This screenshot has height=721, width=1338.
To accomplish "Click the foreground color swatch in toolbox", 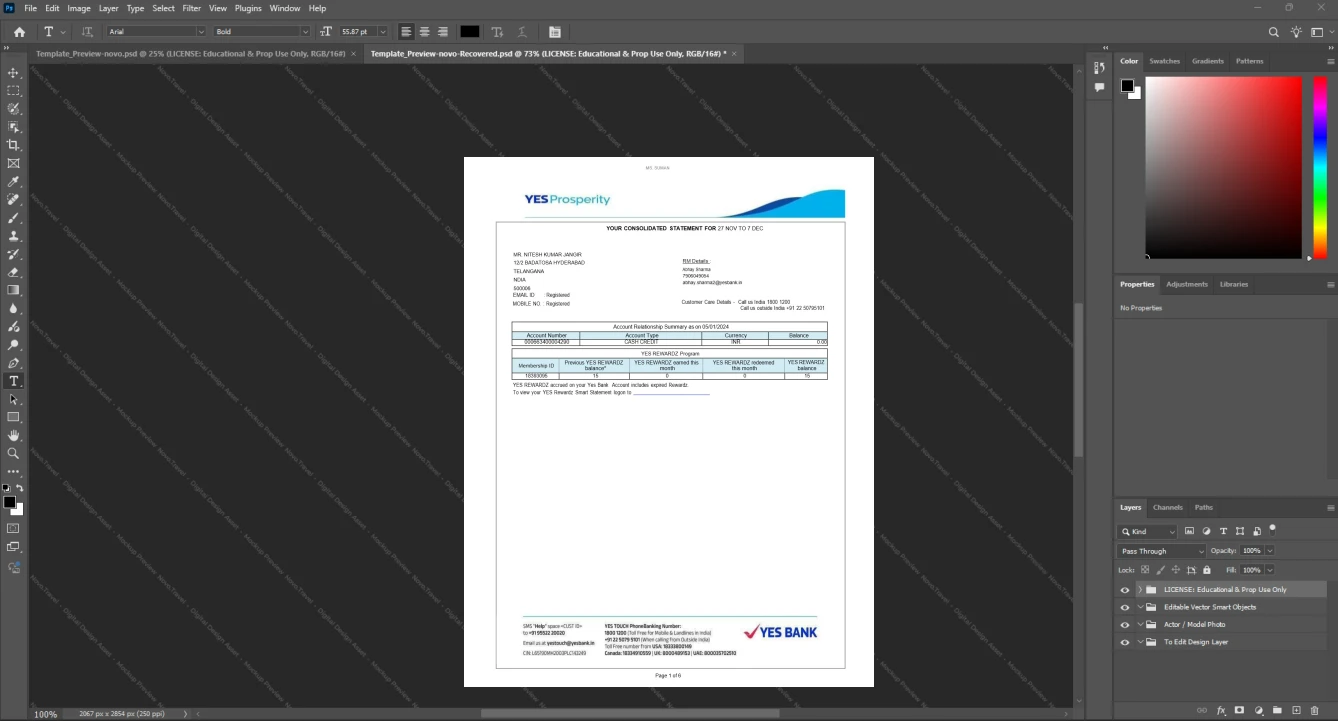I will (x=9, y=502).
